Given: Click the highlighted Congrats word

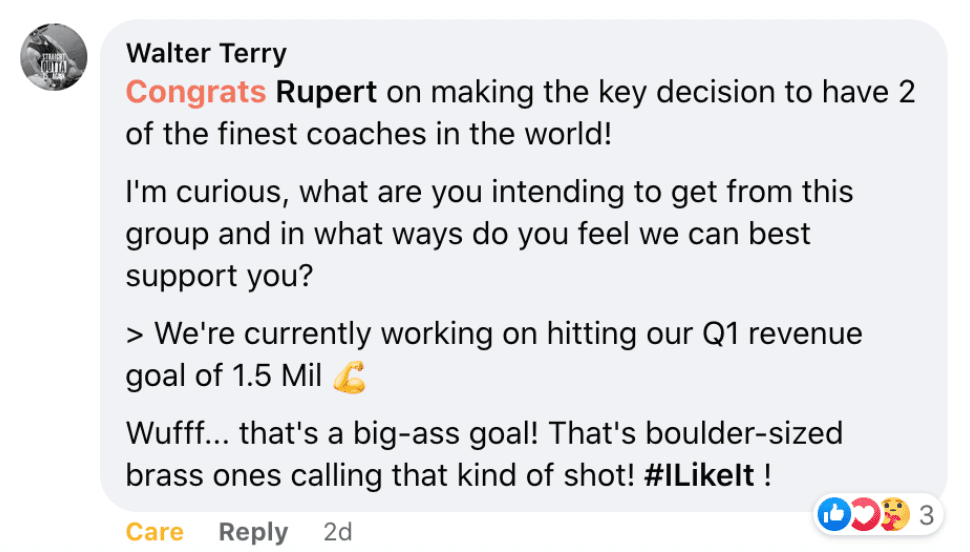Looking at the screenshot, I should [x=196, y=92].
